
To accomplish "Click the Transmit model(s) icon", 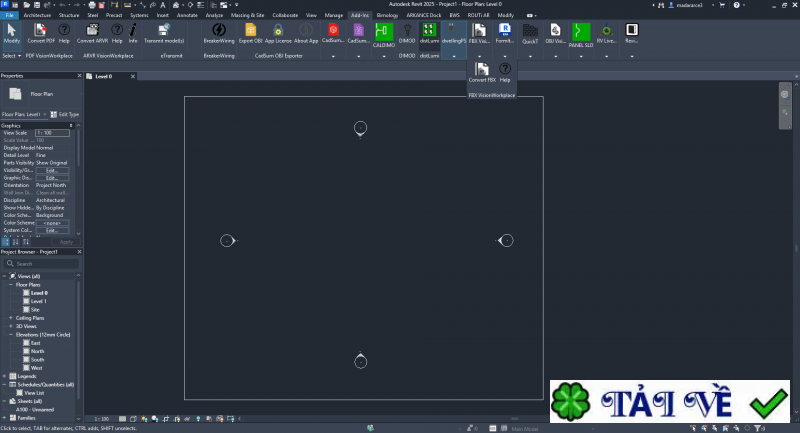I will [164, 34].
